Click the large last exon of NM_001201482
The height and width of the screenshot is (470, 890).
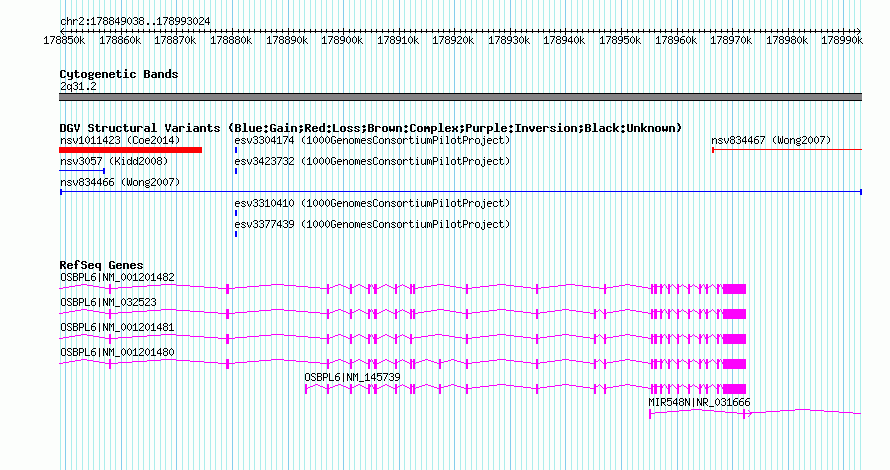click(x=734, y=289)
